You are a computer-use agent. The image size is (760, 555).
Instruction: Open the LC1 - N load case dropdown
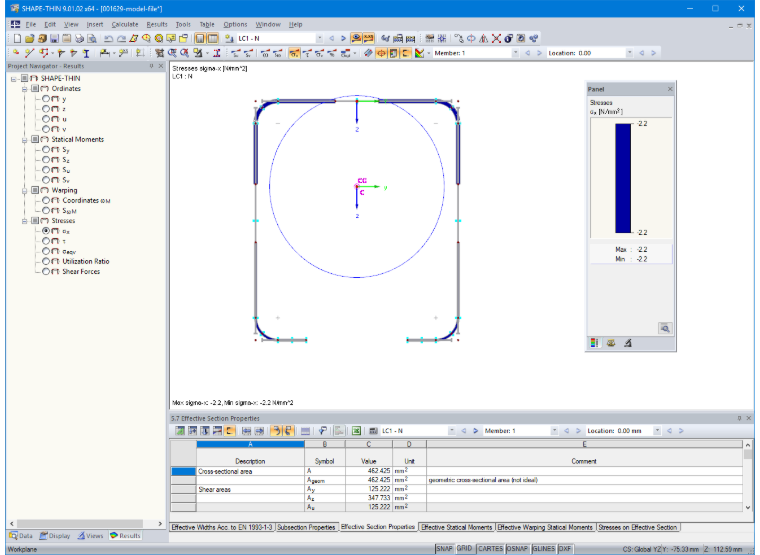[319, 38]
